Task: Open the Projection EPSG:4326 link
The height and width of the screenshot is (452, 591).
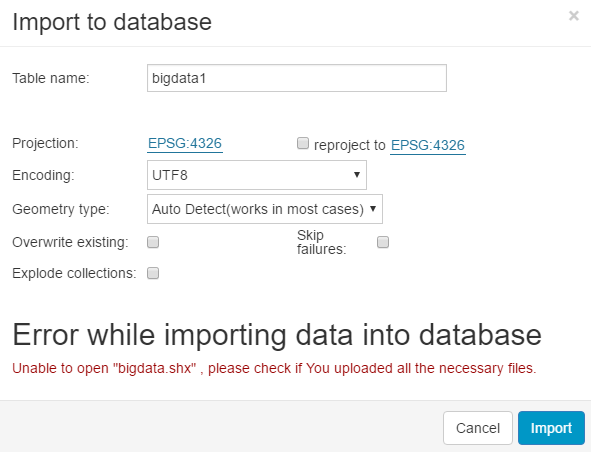Action: (185, 144)
